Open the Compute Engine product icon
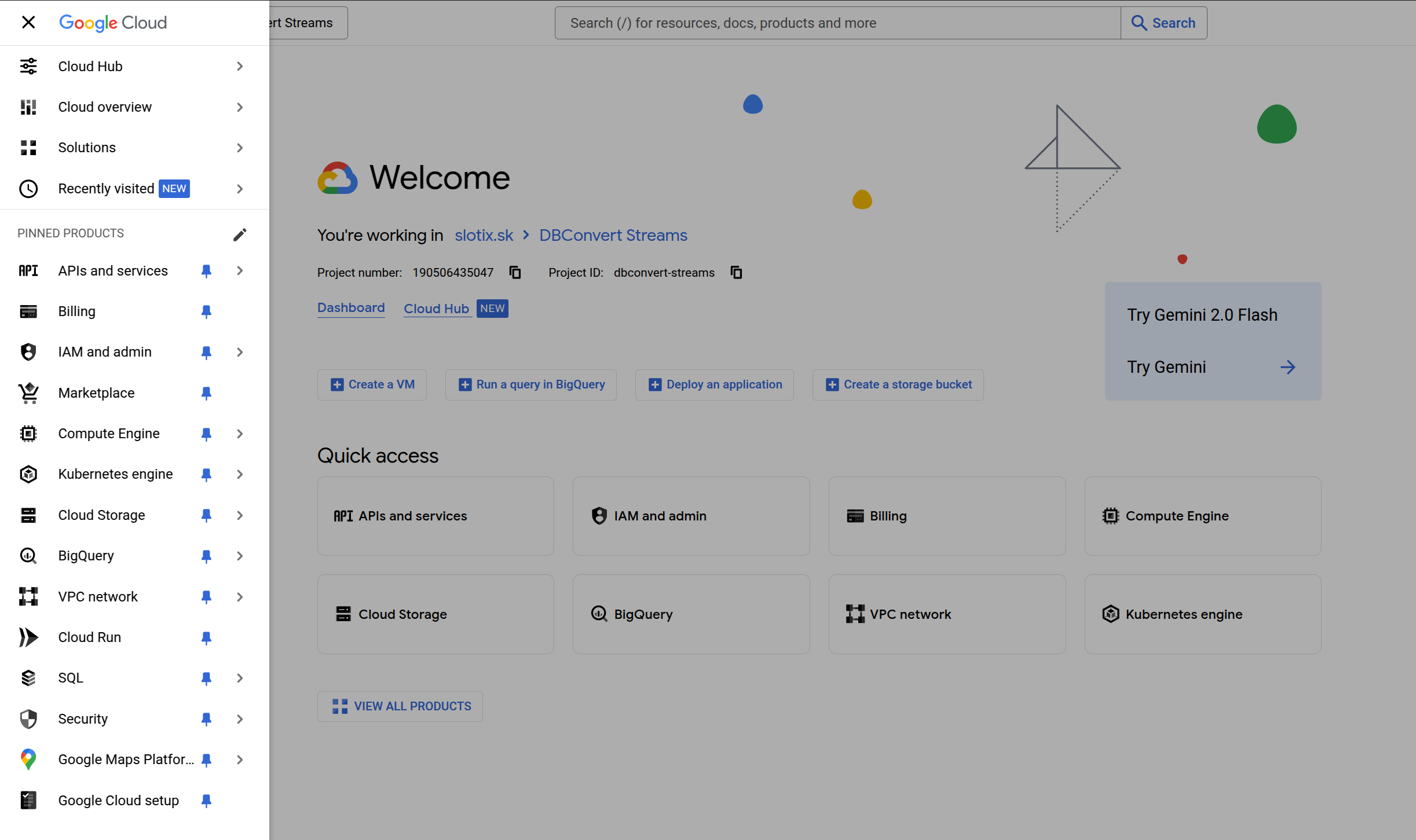This screenshot has height=840, width=1416. [28, 433]
